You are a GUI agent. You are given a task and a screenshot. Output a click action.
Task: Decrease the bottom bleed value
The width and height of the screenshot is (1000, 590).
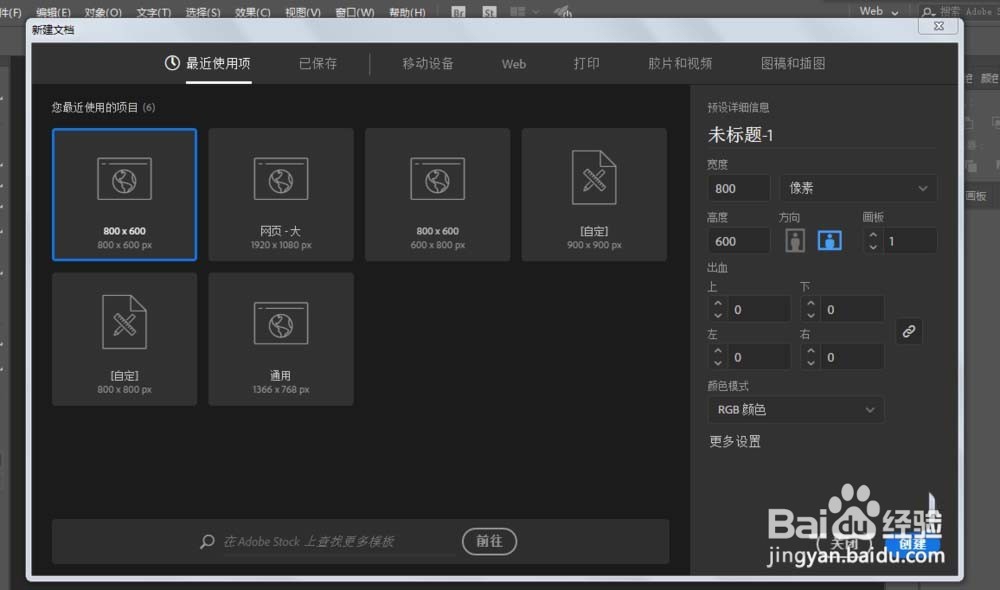coord(811,315)
